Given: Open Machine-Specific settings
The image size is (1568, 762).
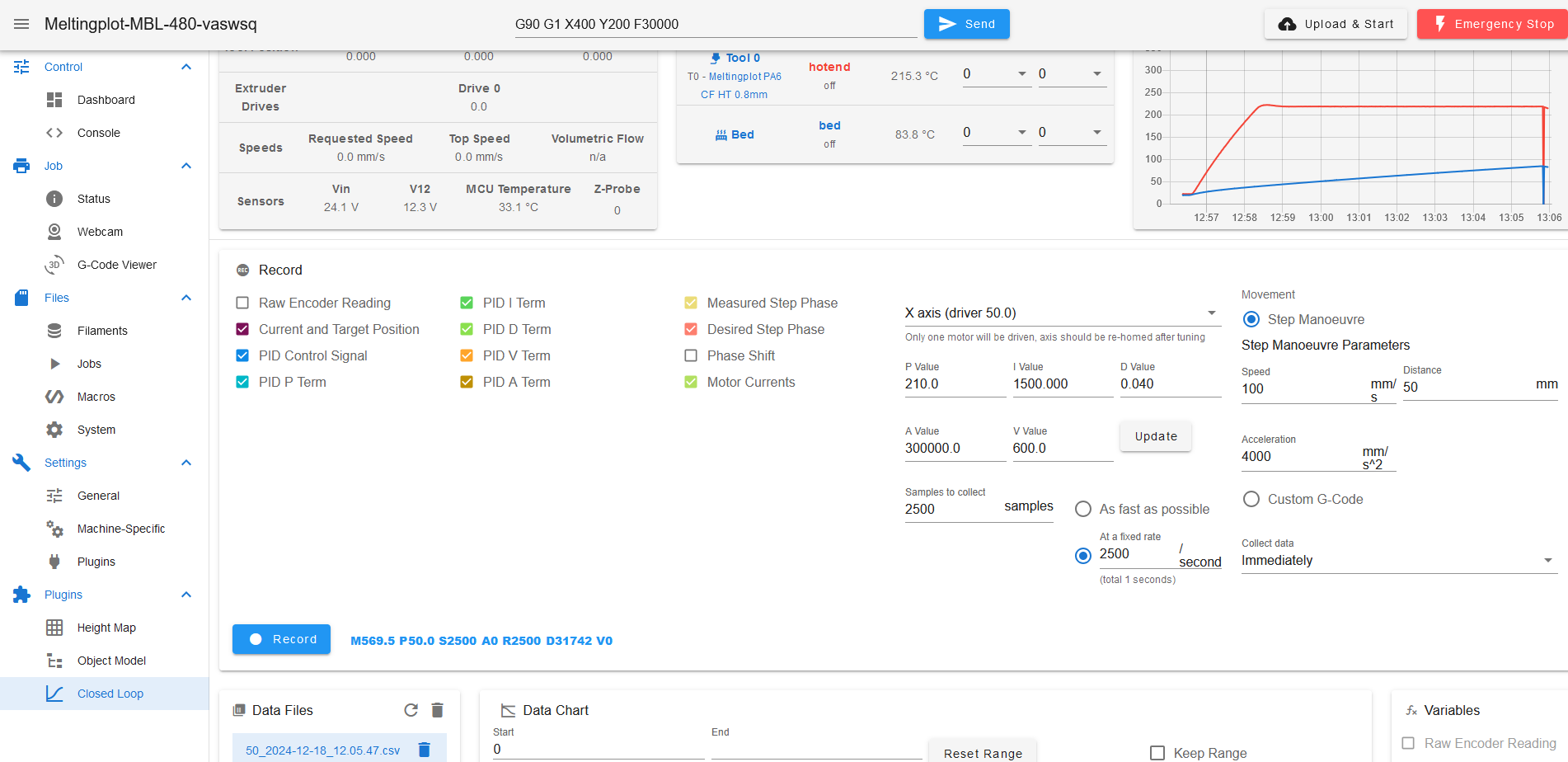Looking at the screenshot, I should [121, 529].
